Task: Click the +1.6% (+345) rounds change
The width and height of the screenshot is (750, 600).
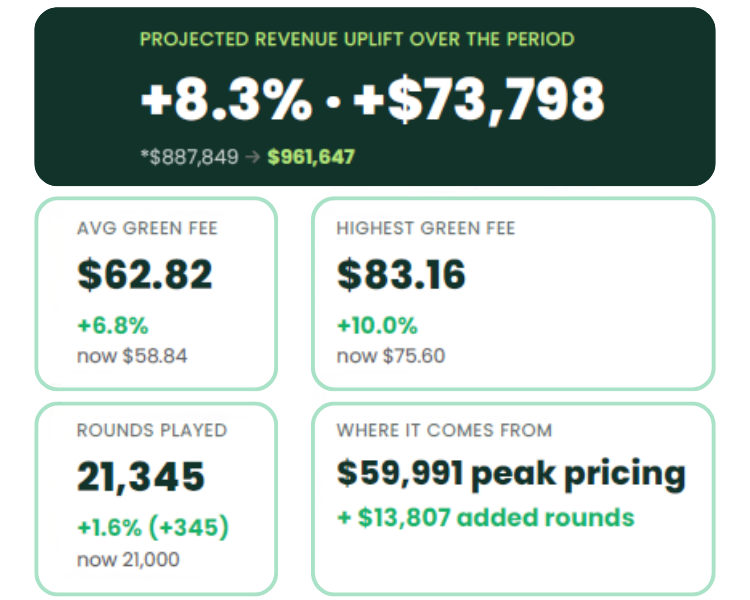Action: coord(153,528)
